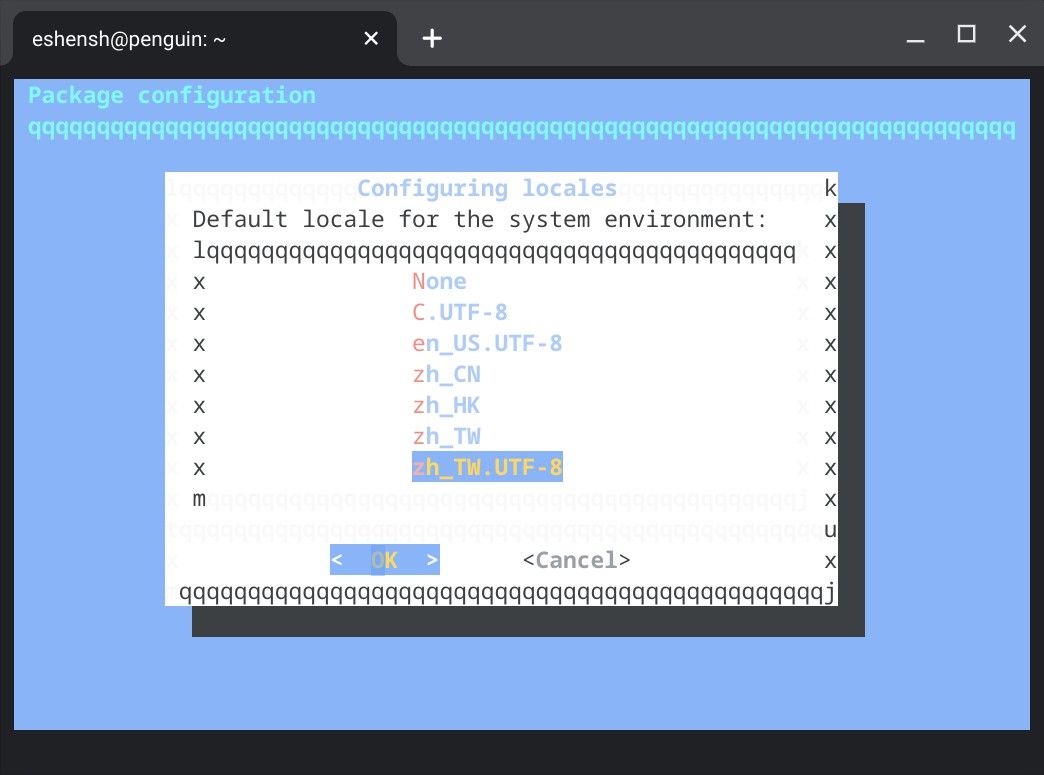Viewport: 1044px width, 775px height.
Task: Minimize the terminal window
Action: click(915, 37)
